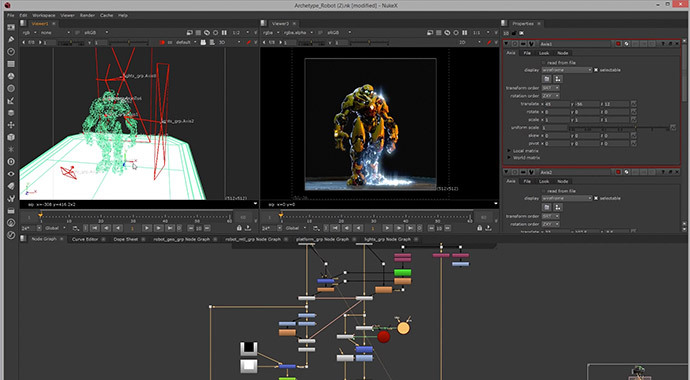Select the Look tab in Axis1 properties
This screenshot has width=690, height=380.
tap(544, 53)
